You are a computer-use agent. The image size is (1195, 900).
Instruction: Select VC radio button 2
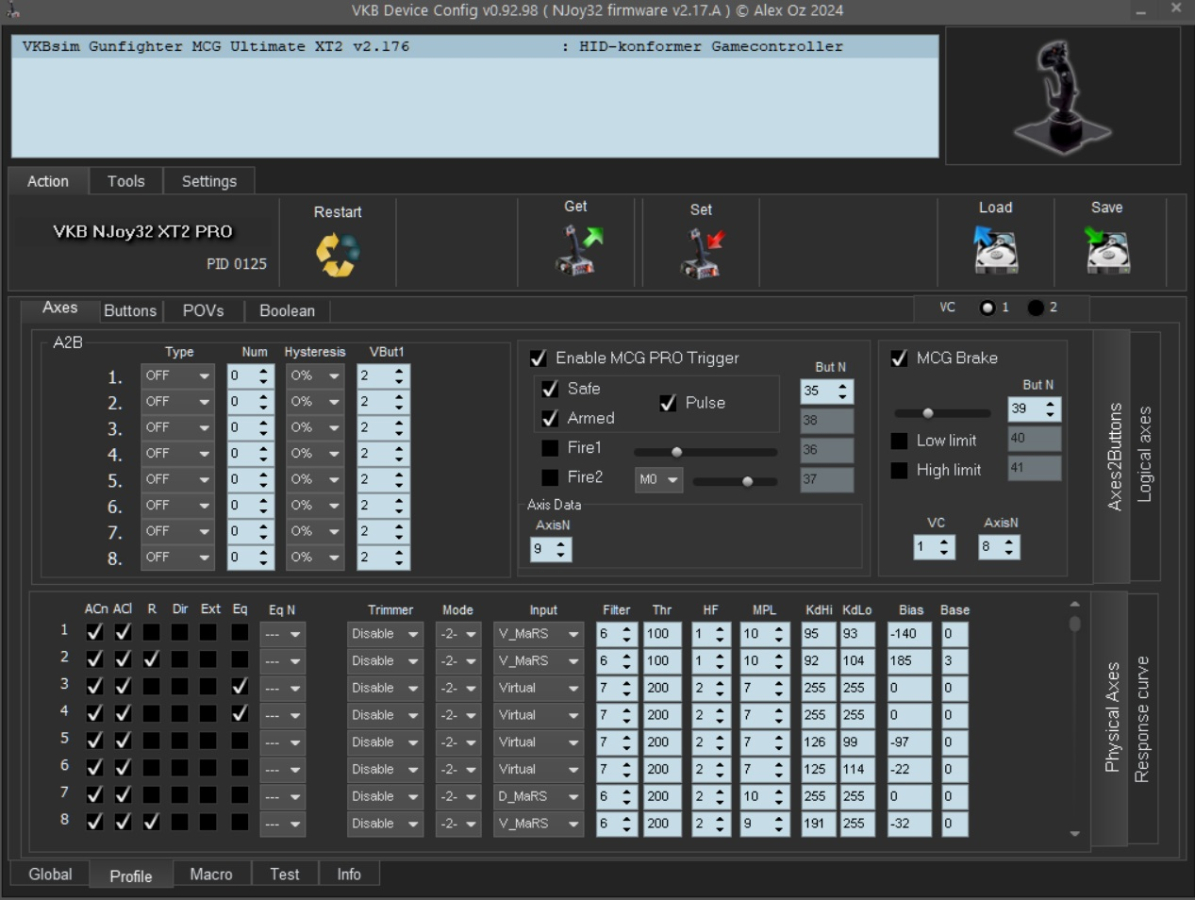(x=1035, y=308)
